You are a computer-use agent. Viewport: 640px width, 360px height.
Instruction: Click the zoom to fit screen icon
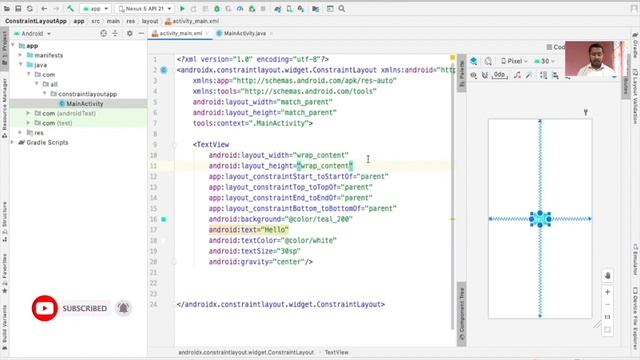click(x=607, y=330)
